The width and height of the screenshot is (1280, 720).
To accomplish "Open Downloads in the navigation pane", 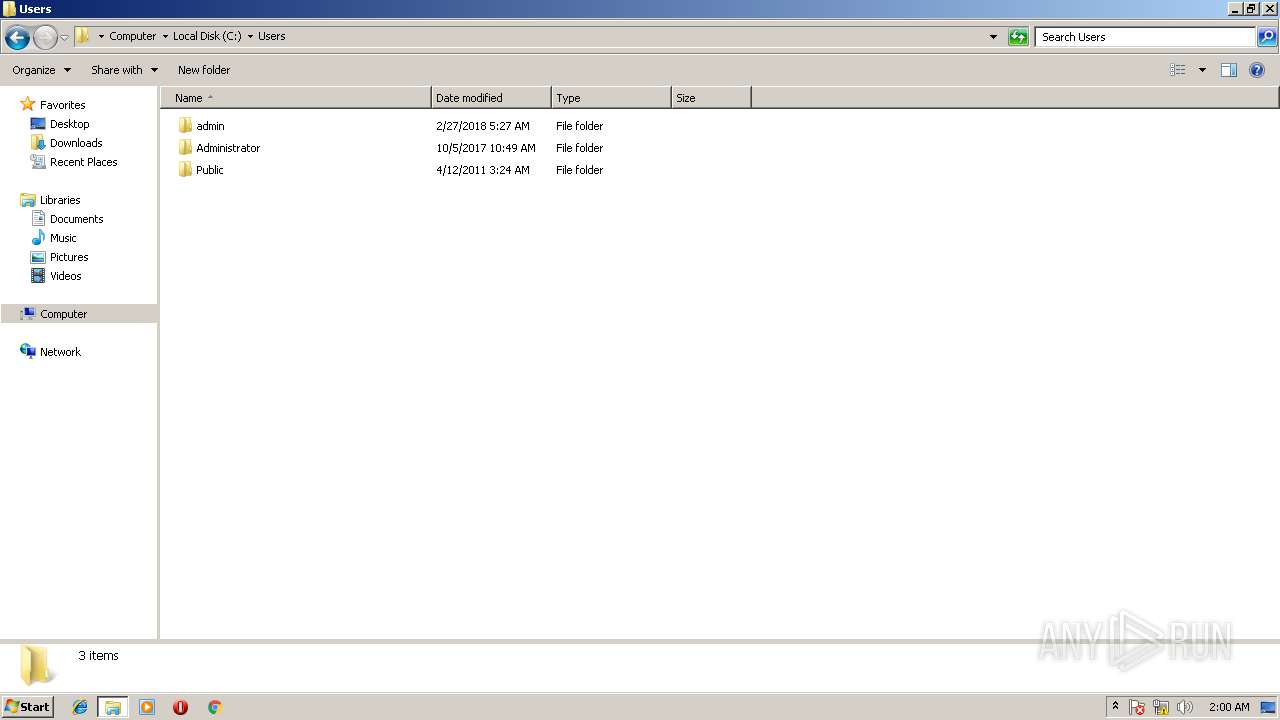I will pyautogui.click(x=76, y=143).
